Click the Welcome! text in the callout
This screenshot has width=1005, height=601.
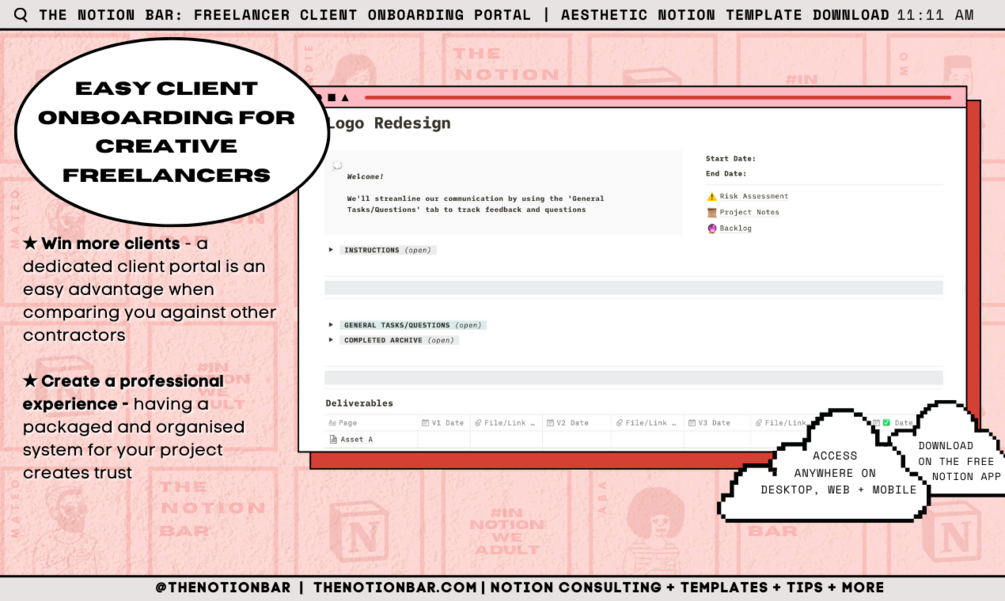coord(365,176)
